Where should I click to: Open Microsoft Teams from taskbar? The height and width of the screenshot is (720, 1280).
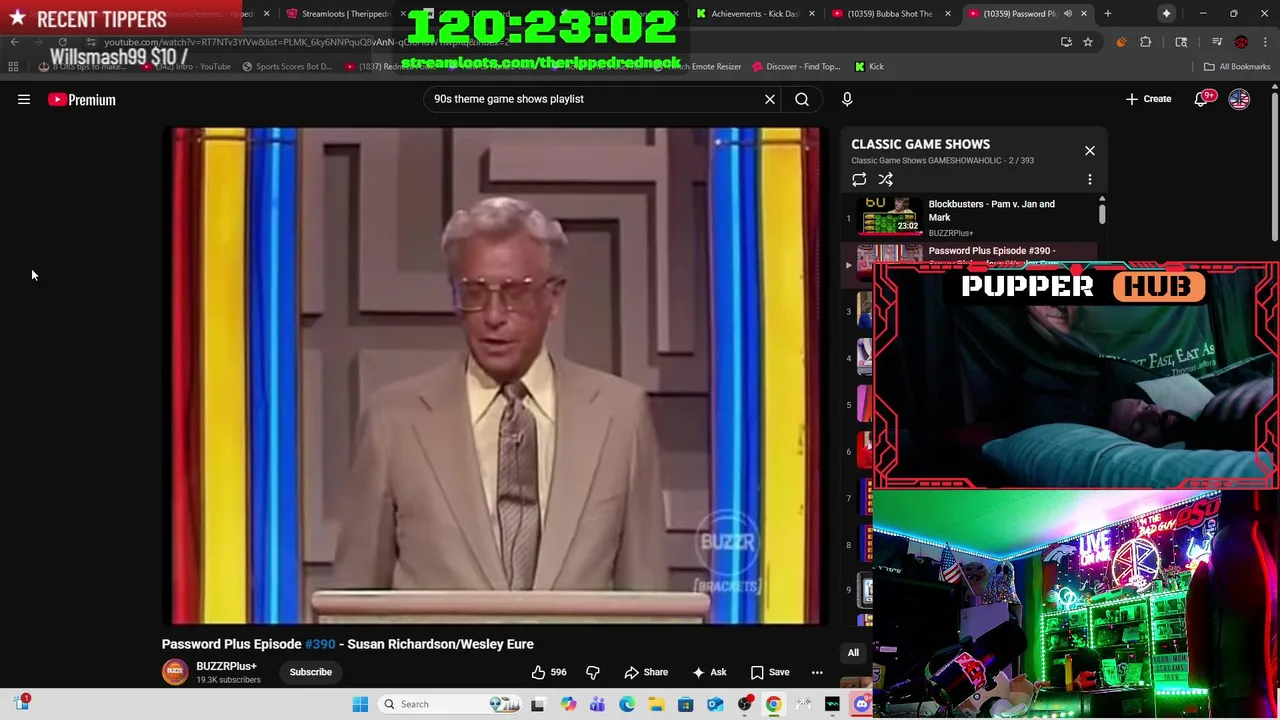point(597,704)
